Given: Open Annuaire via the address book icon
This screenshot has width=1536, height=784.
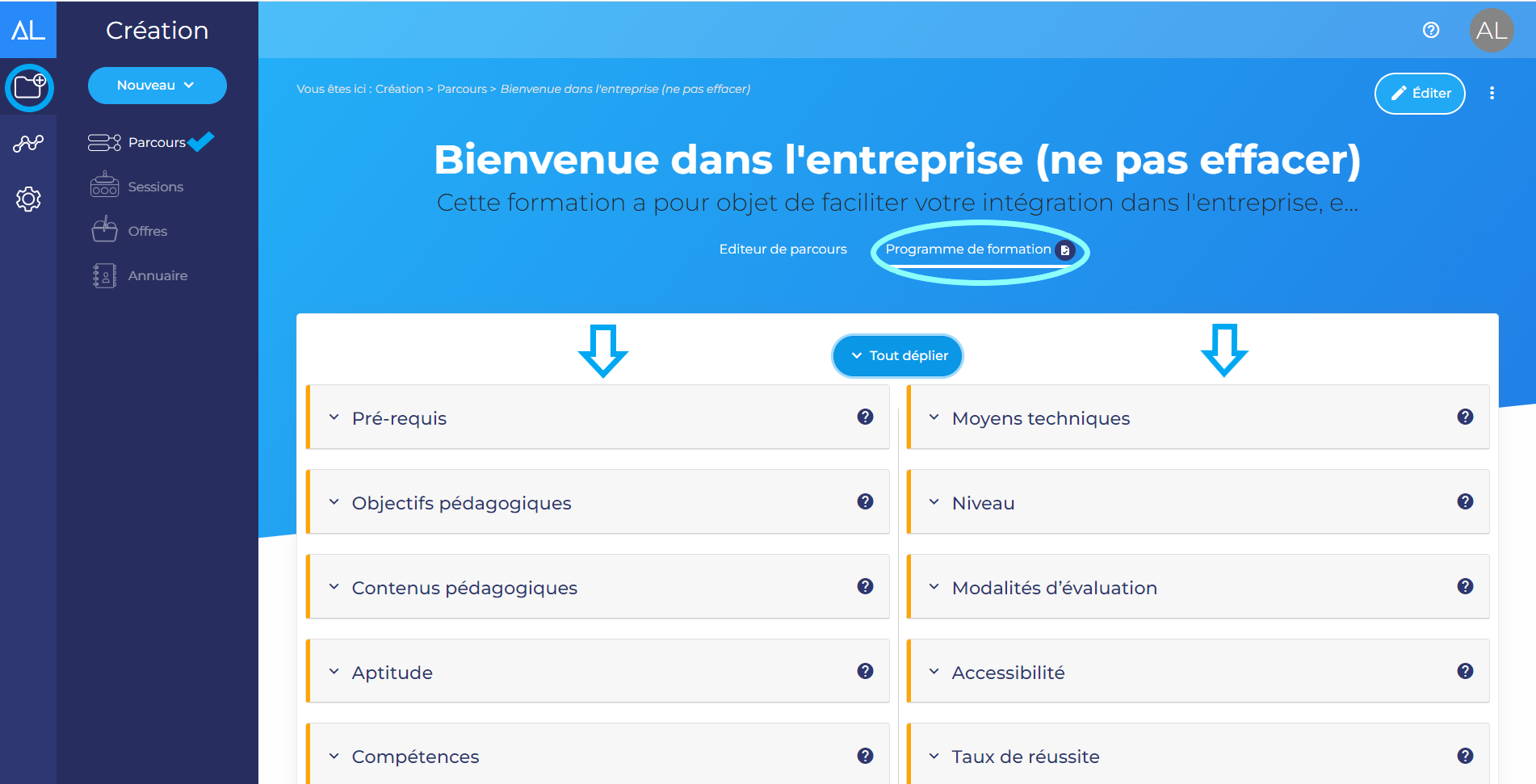Looking at the screenshot, I should (x=103, y=275).
